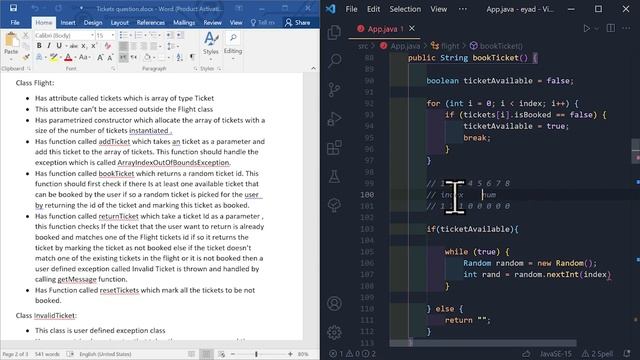
Task: Undo the last action in Word
Action: (35, 8)
